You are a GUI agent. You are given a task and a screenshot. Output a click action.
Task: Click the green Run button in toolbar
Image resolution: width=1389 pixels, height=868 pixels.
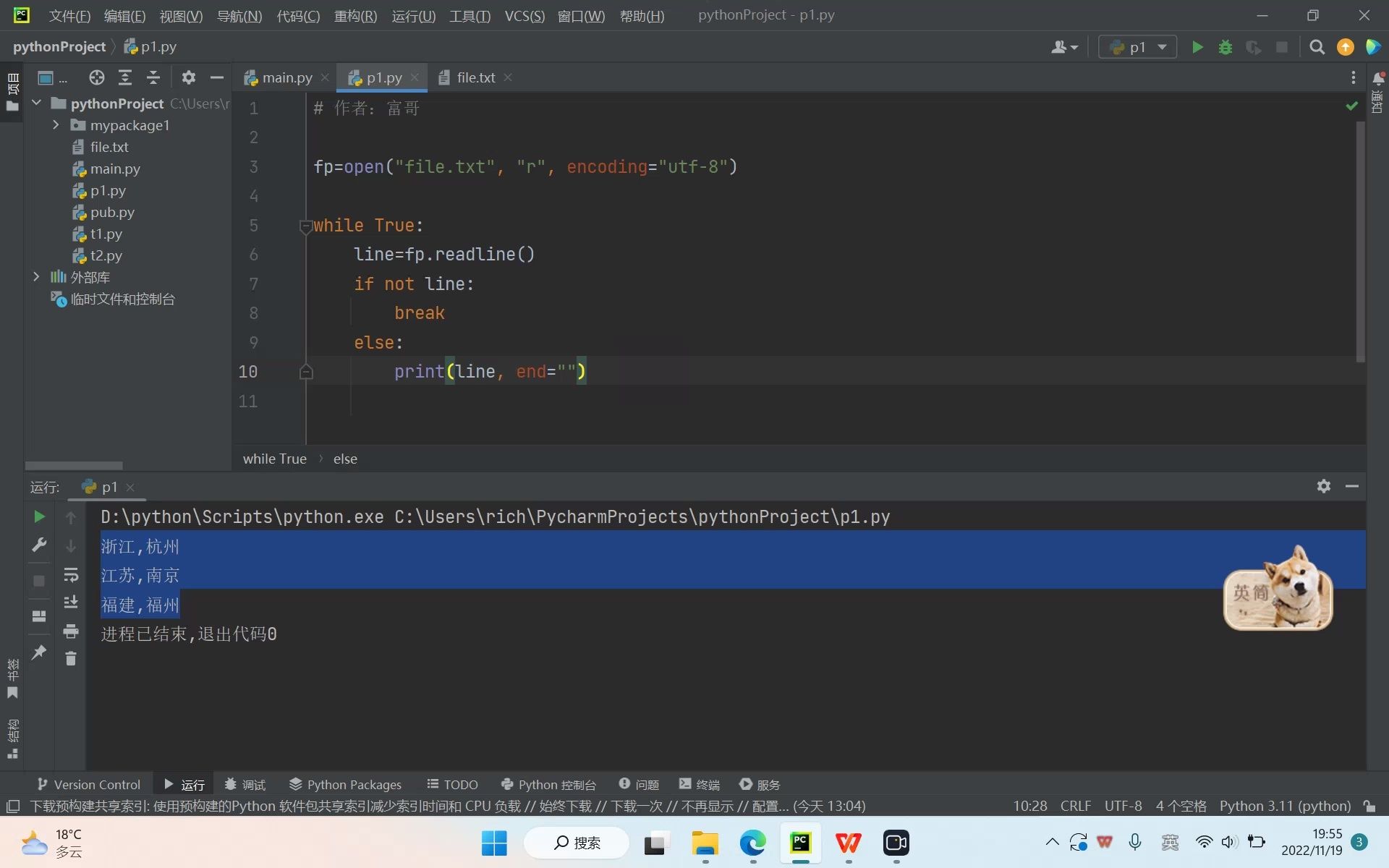point(1197,48)
